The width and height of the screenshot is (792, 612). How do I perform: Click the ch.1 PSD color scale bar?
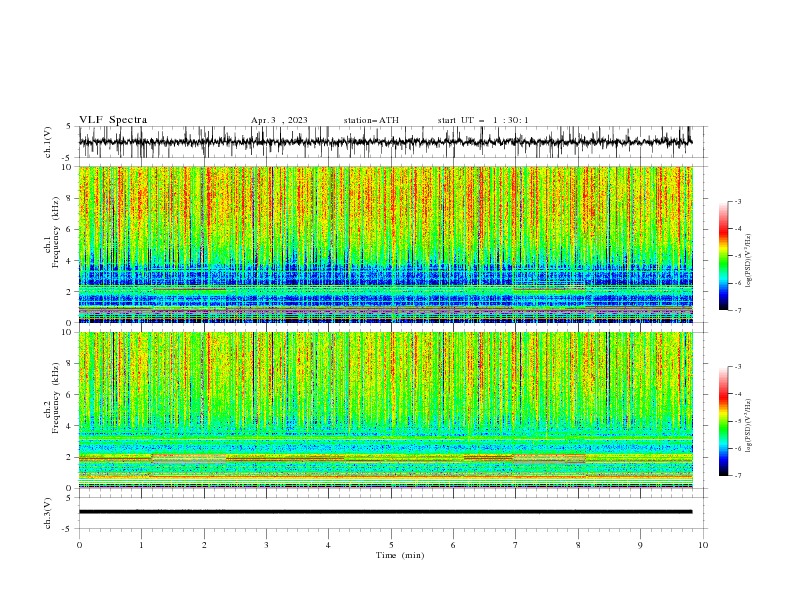click(x=723, y=256)
